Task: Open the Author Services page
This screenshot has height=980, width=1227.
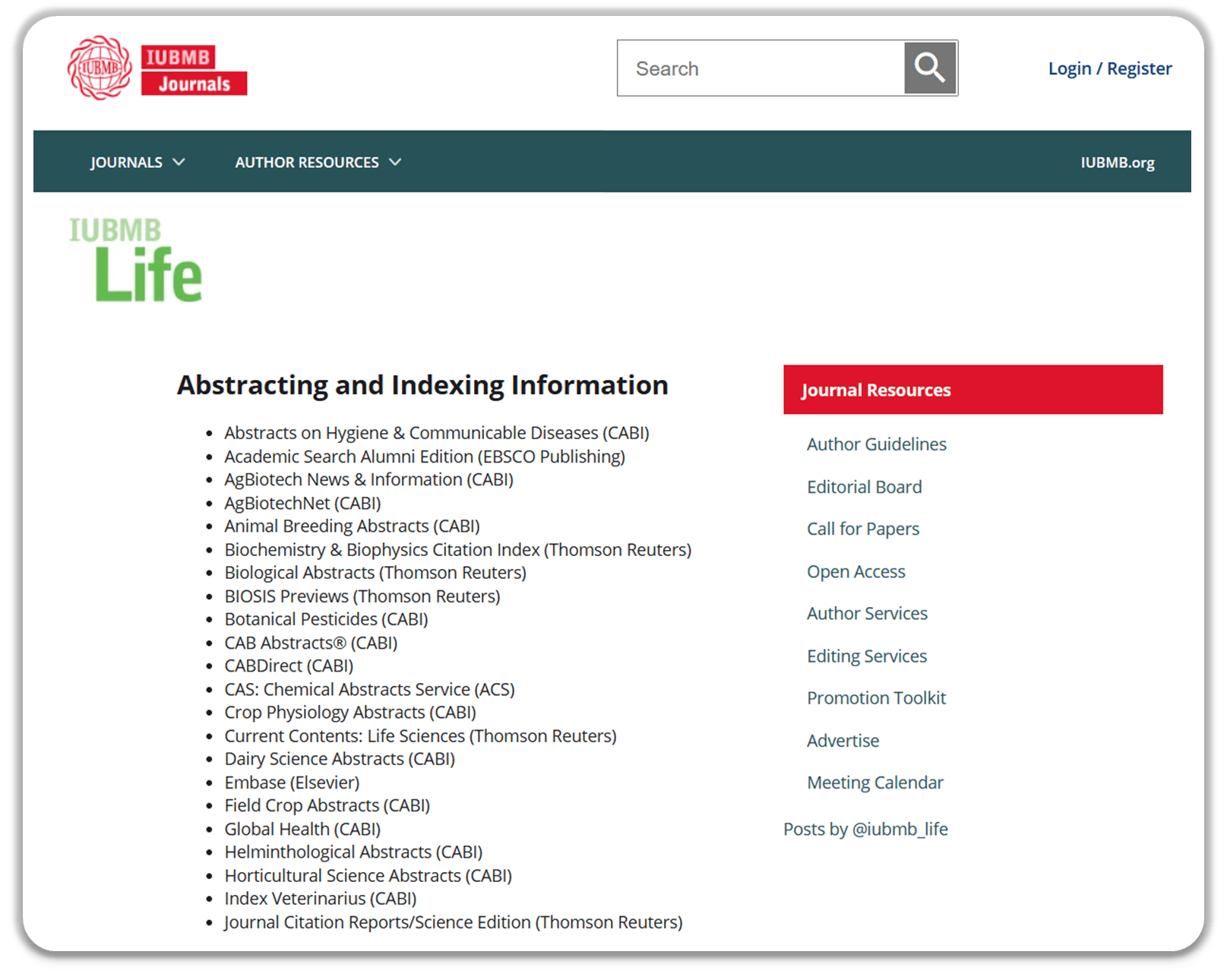Action: click(867, 614)
